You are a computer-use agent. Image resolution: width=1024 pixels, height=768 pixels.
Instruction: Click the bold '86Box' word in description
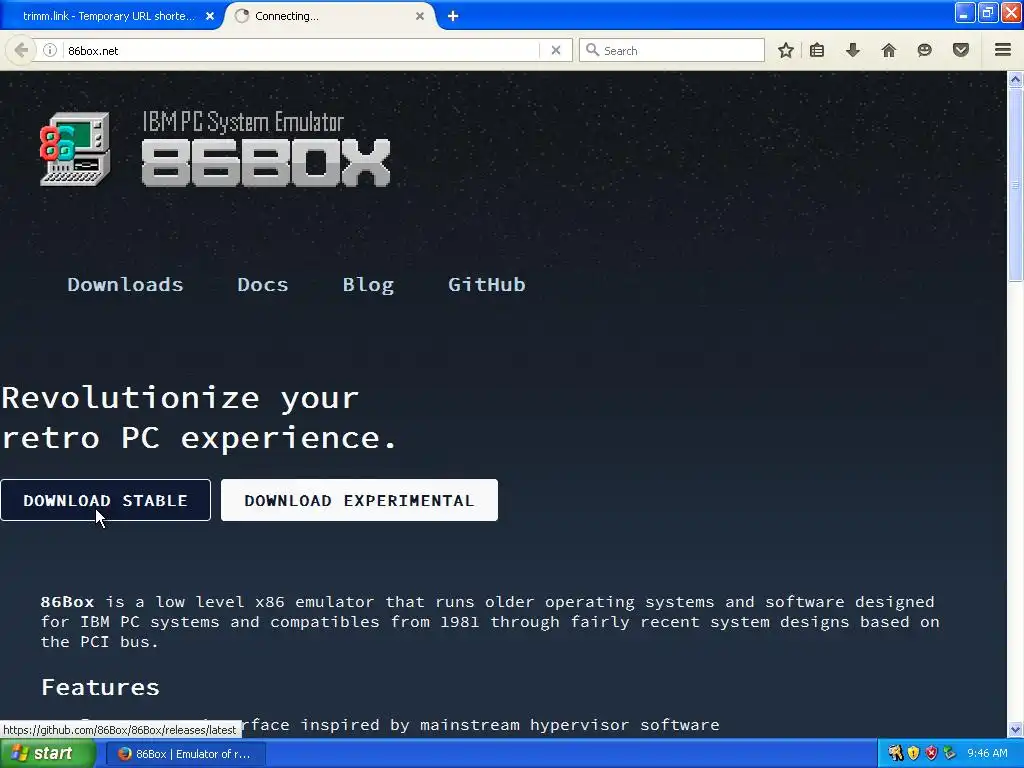pyautogui.click(x=67, y=601)
